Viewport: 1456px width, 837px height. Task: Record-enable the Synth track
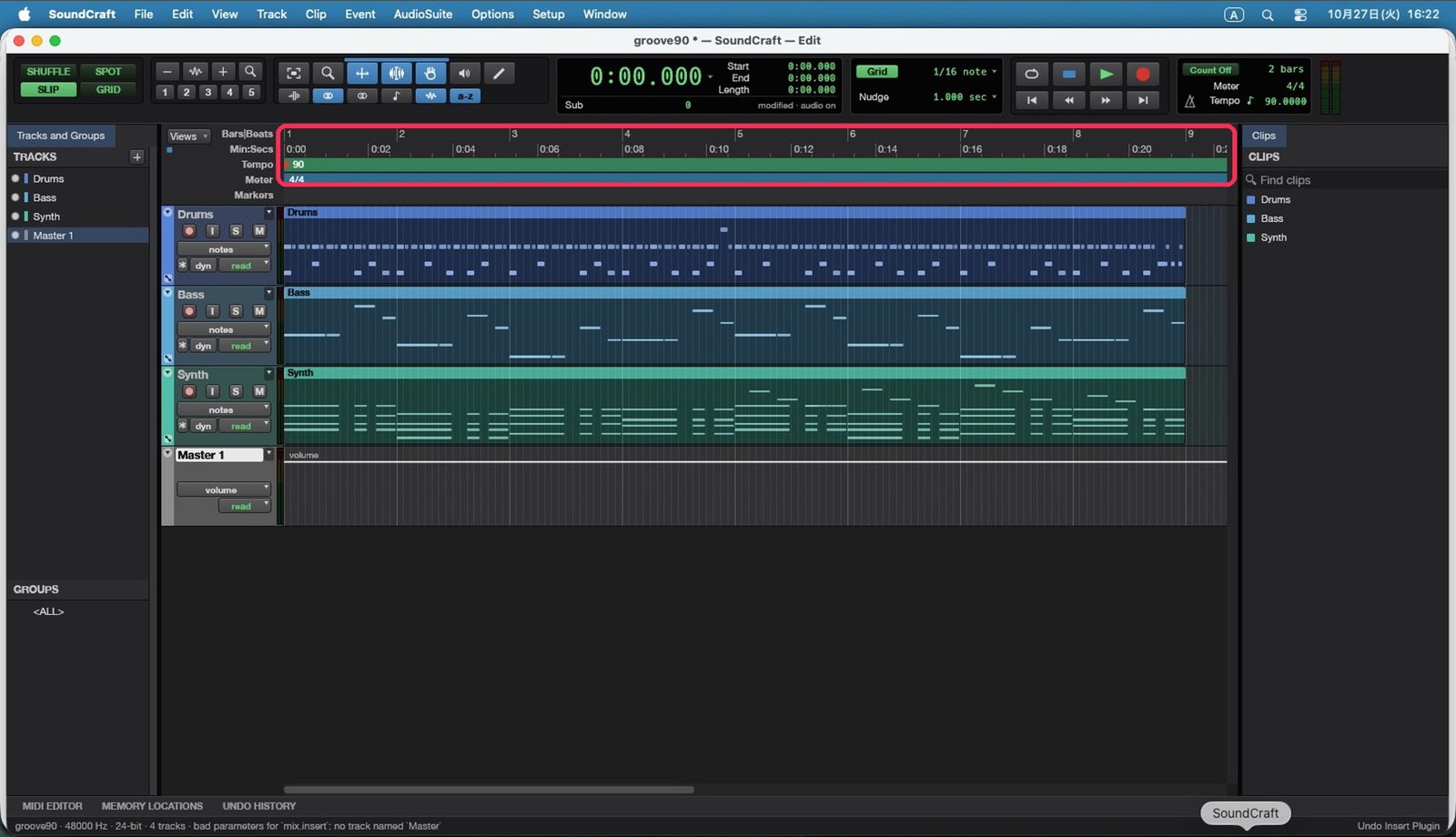point(189,391)
